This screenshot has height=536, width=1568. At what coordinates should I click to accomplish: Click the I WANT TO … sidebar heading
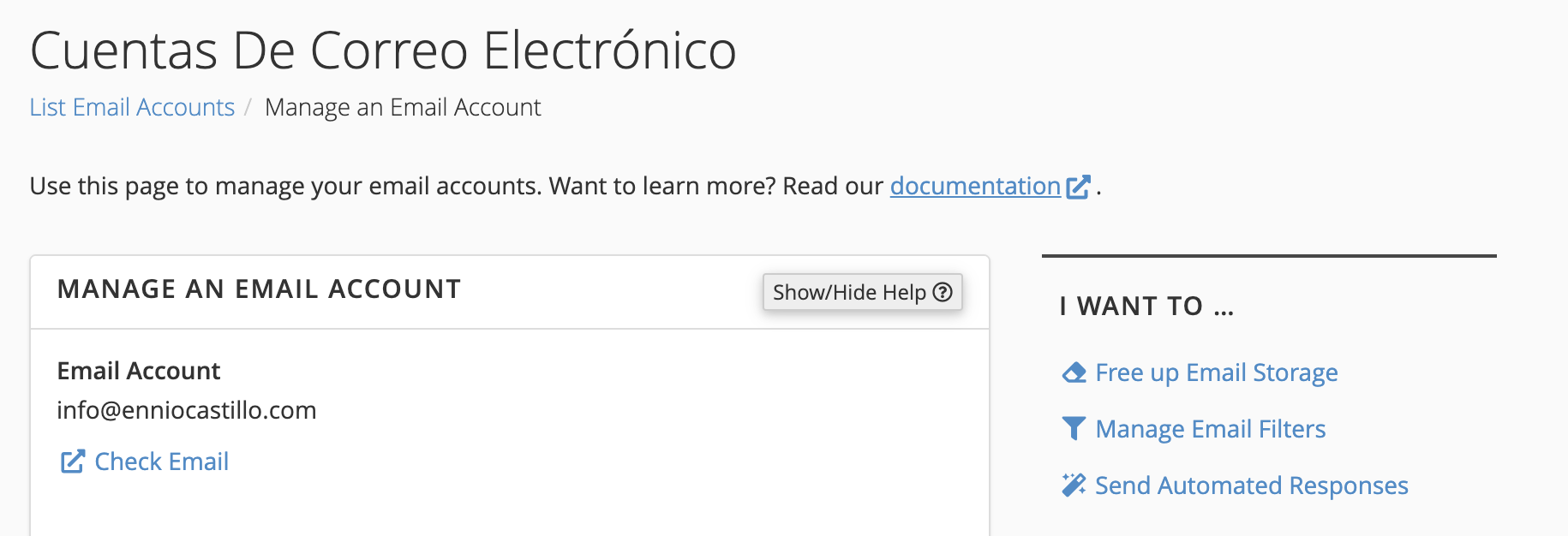tap(1147, 306)
